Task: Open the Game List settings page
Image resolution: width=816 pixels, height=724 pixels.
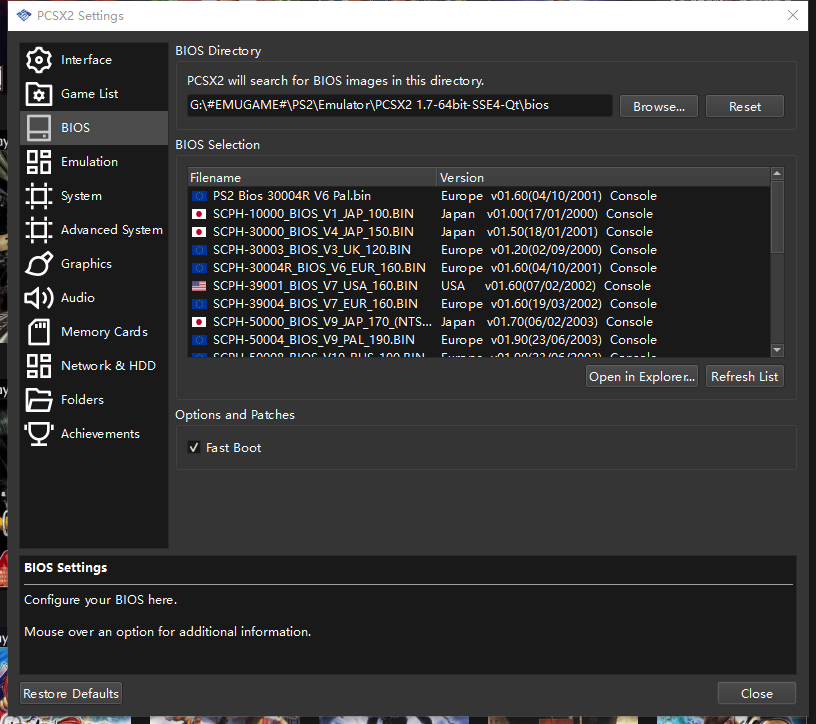Action: point(94,94)
